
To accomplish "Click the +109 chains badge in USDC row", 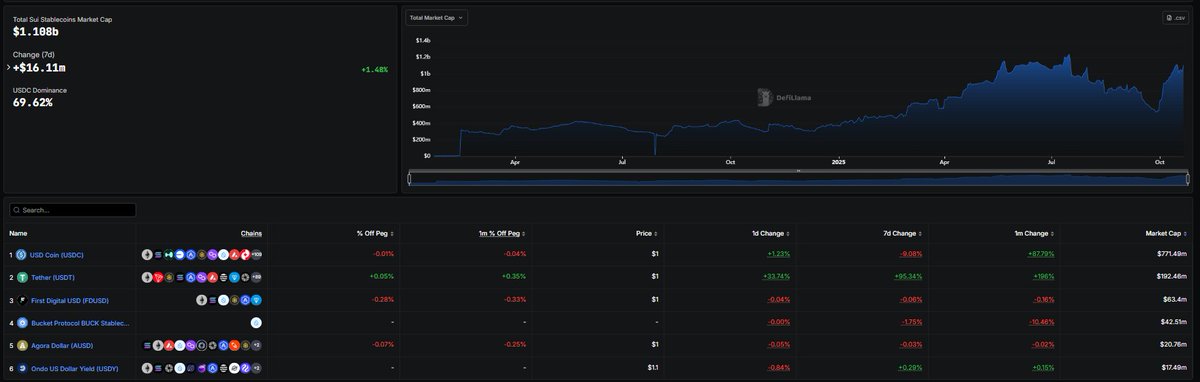I will coord(257,255).
